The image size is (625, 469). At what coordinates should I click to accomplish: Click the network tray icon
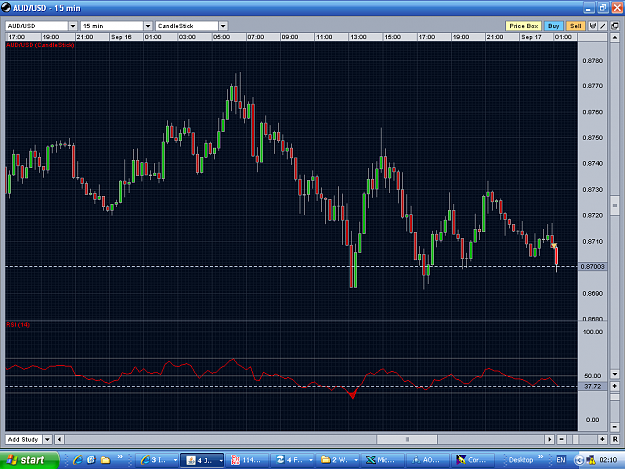pyautogui.click(x=590, y=461)
